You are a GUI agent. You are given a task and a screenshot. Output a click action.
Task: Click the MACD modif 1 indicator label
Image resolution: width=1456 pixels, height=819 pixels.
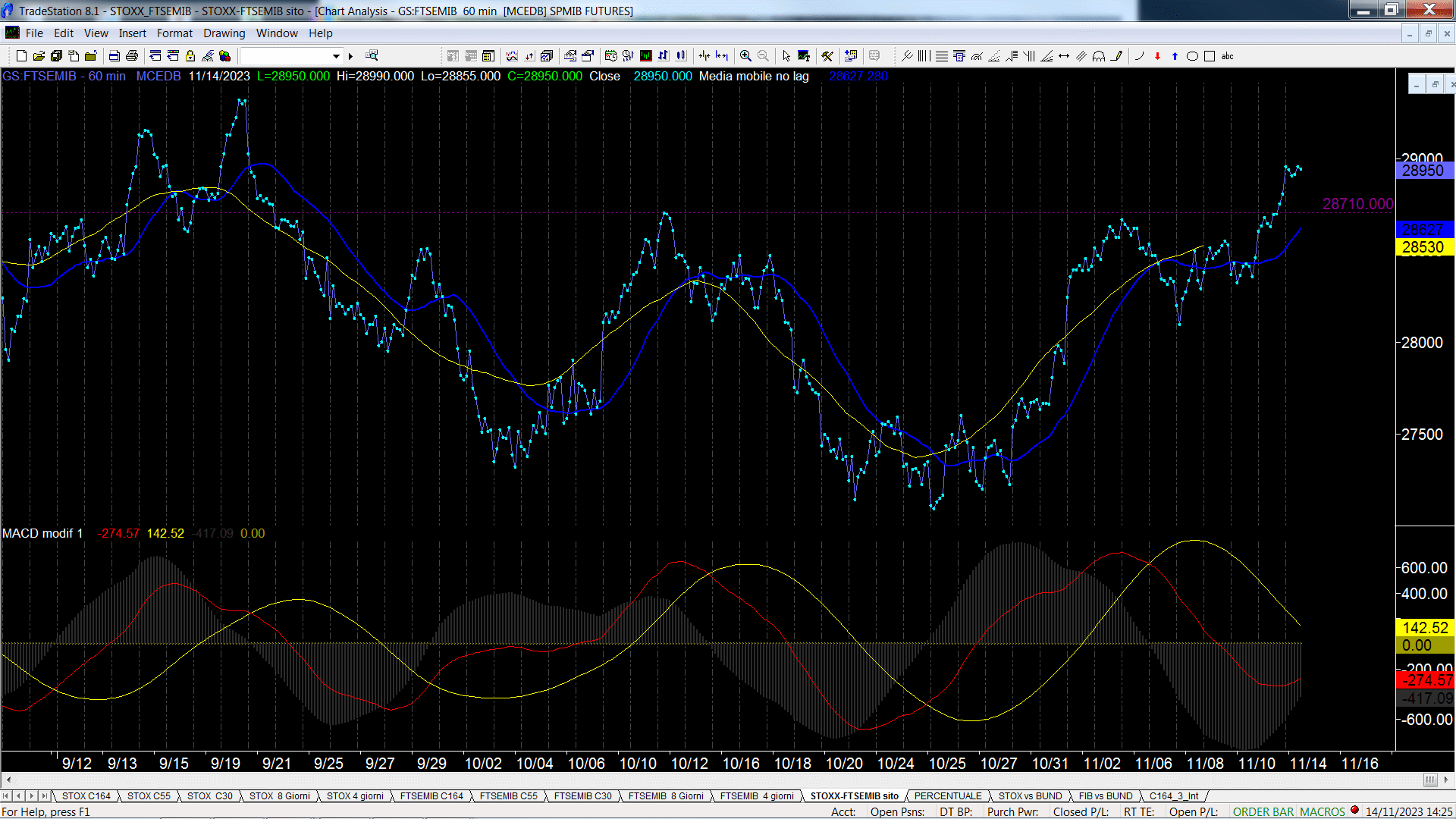42,533
